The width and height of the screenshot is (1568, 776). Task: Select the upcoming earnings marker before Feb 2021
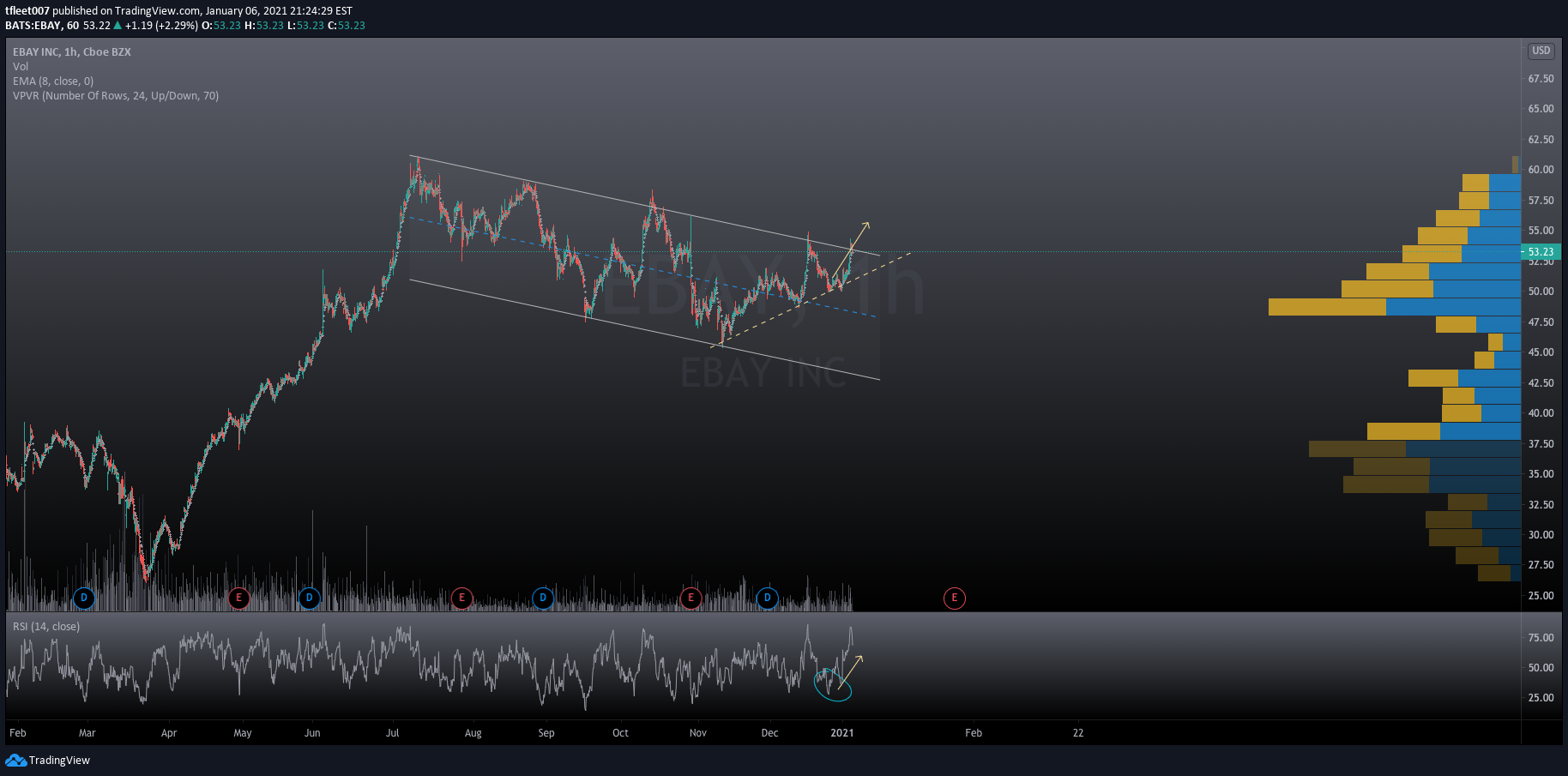click(954, 598)
